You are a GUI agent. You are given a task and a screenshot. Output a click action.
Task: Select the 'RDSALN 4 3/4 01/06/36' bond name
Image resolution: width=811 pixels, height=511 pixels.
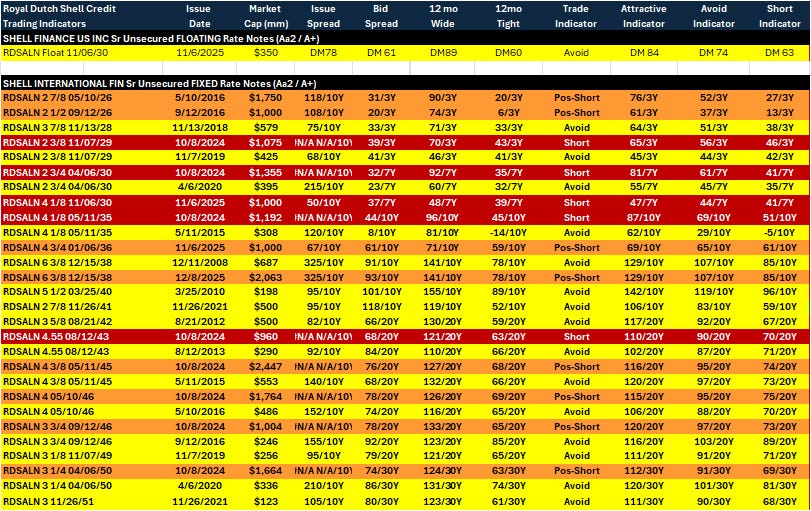(57, 248)
